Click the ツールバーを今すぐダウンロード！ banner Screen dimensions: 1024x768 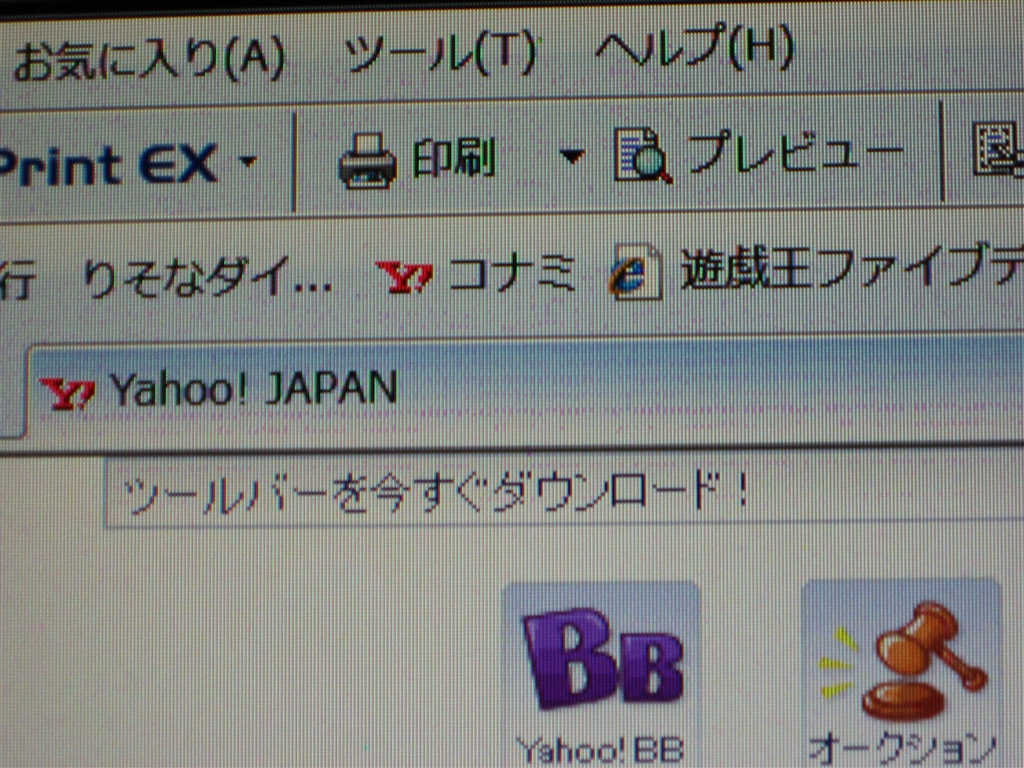click(x=436, y=494)
